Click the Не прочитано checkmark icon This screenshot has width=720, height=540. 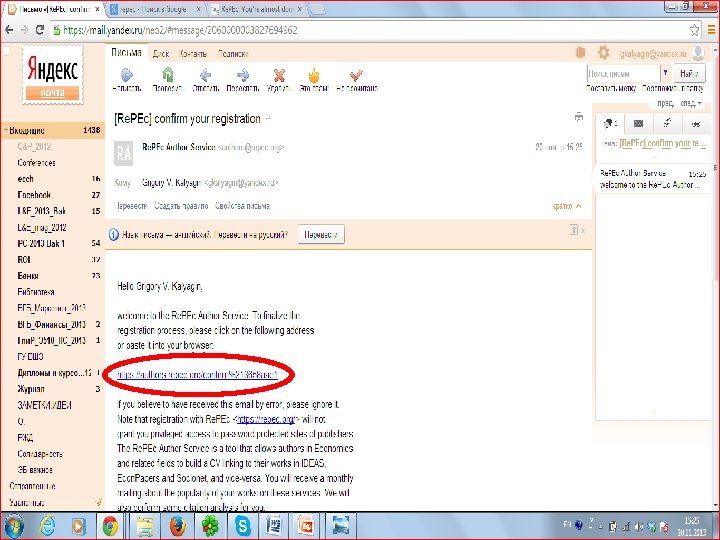coord(356,74)
